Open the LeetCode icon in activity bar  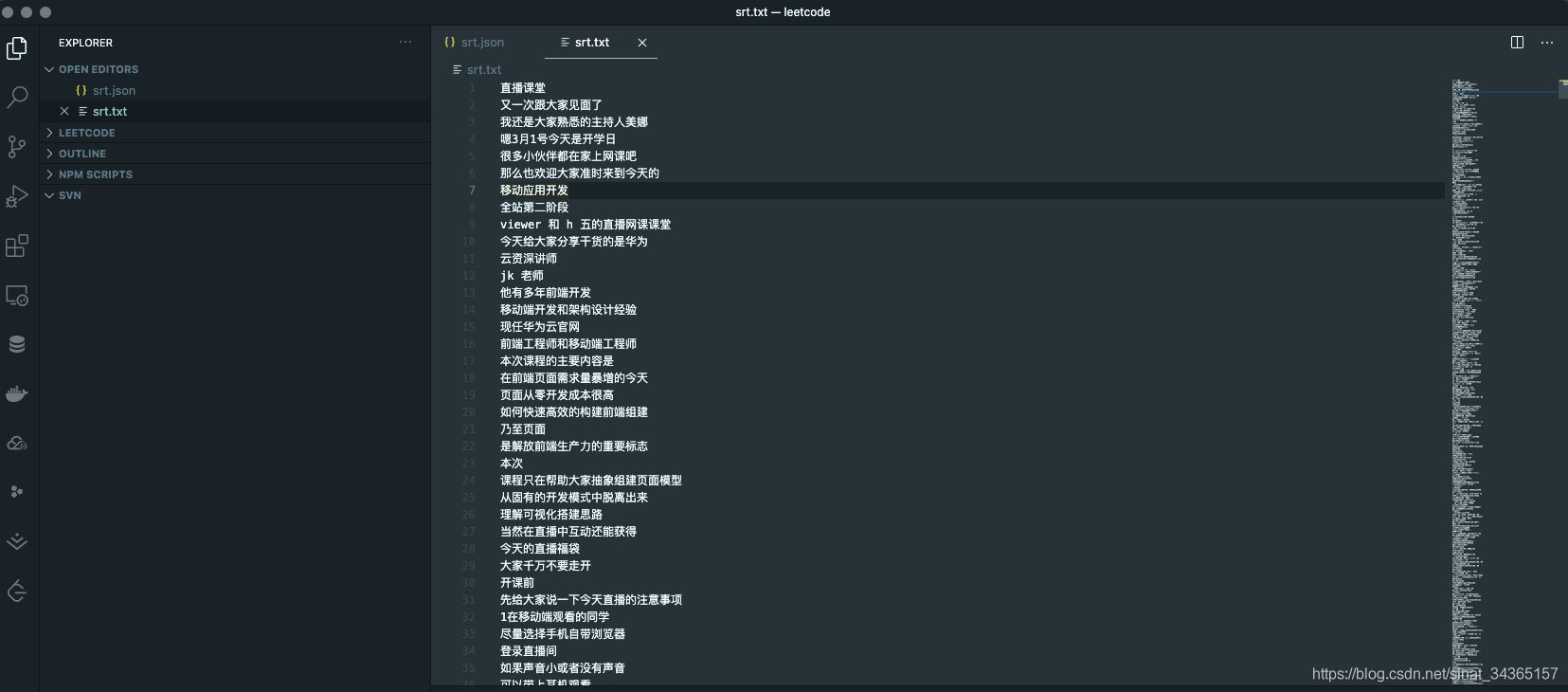(17, 592)
